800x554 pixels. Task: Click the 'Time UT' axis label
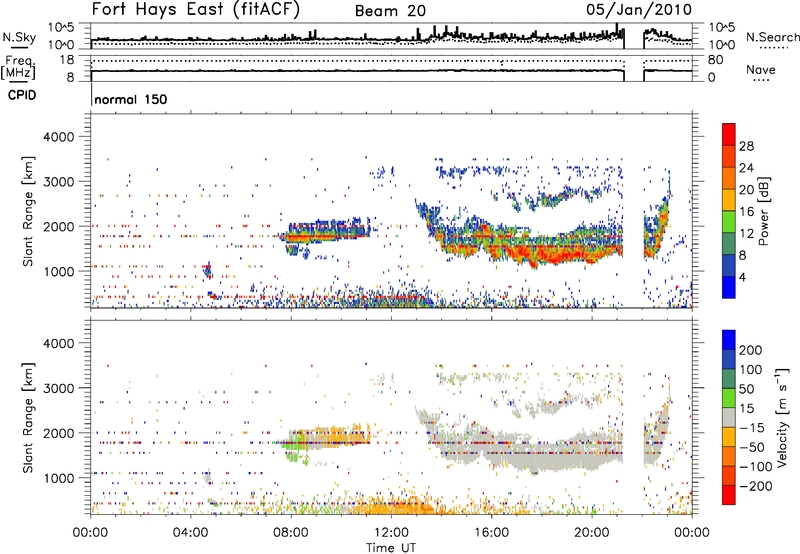tap(391, 548)
